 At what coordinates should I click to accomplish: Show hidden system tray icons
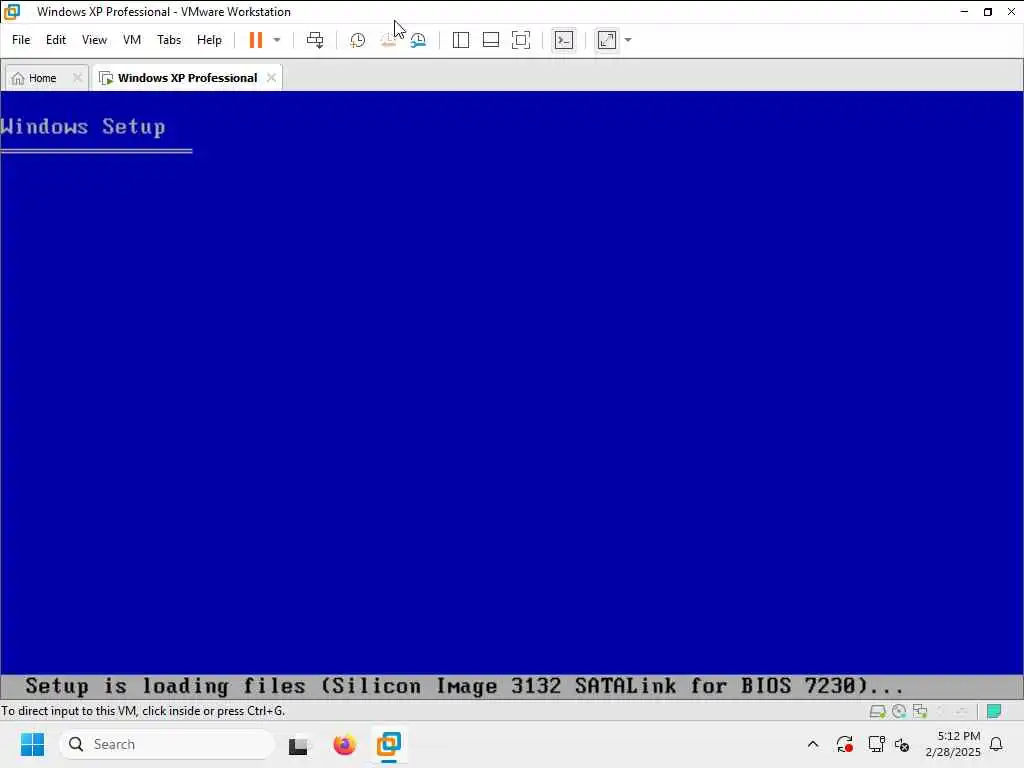pos(813,744)
